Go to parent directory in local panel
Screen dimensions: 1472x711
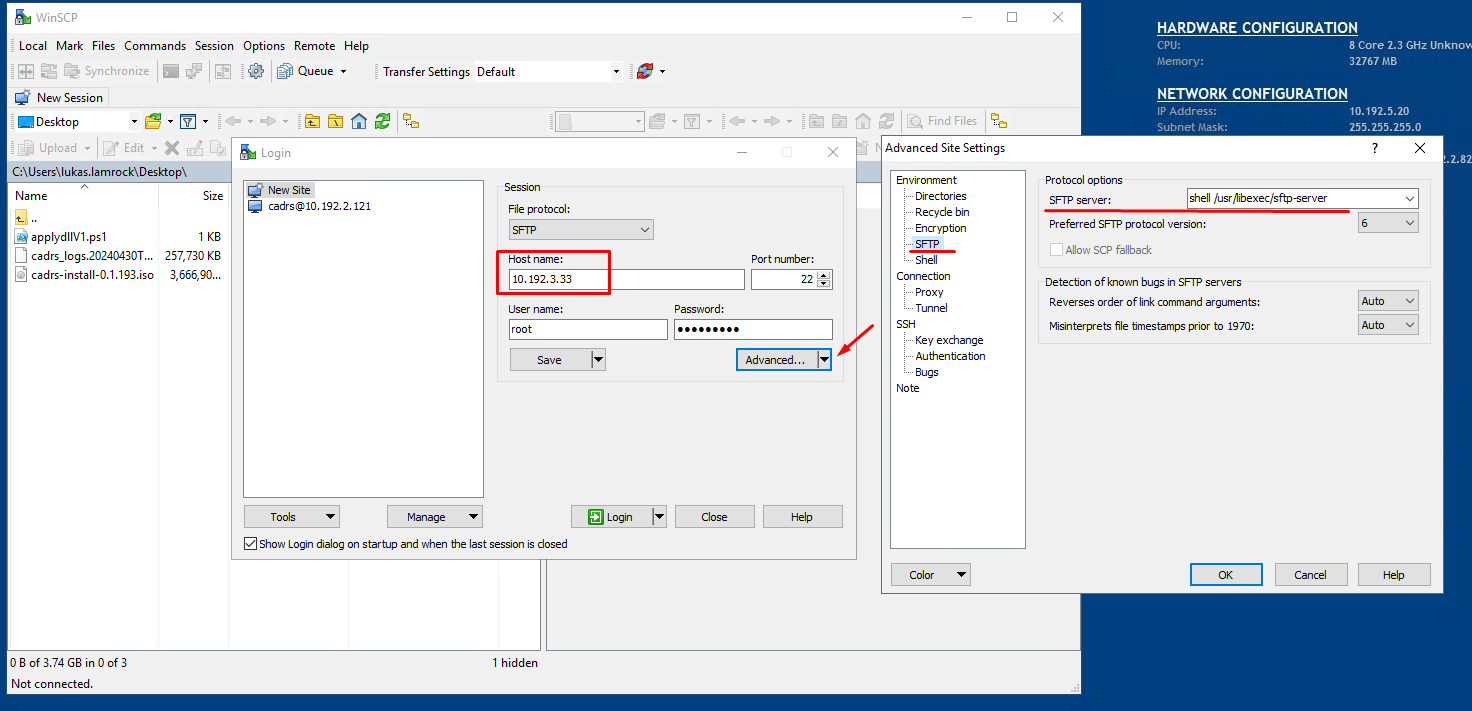[x=313, y=121]
